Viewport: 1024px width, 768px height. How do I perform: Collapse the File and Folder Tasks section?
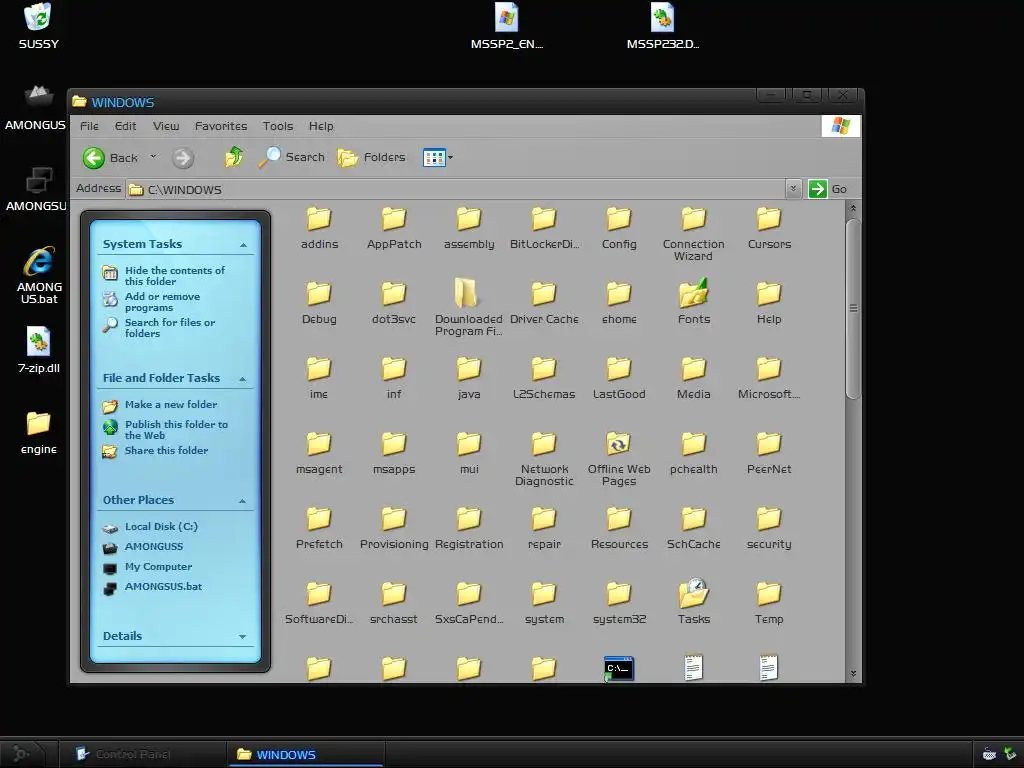242,379
